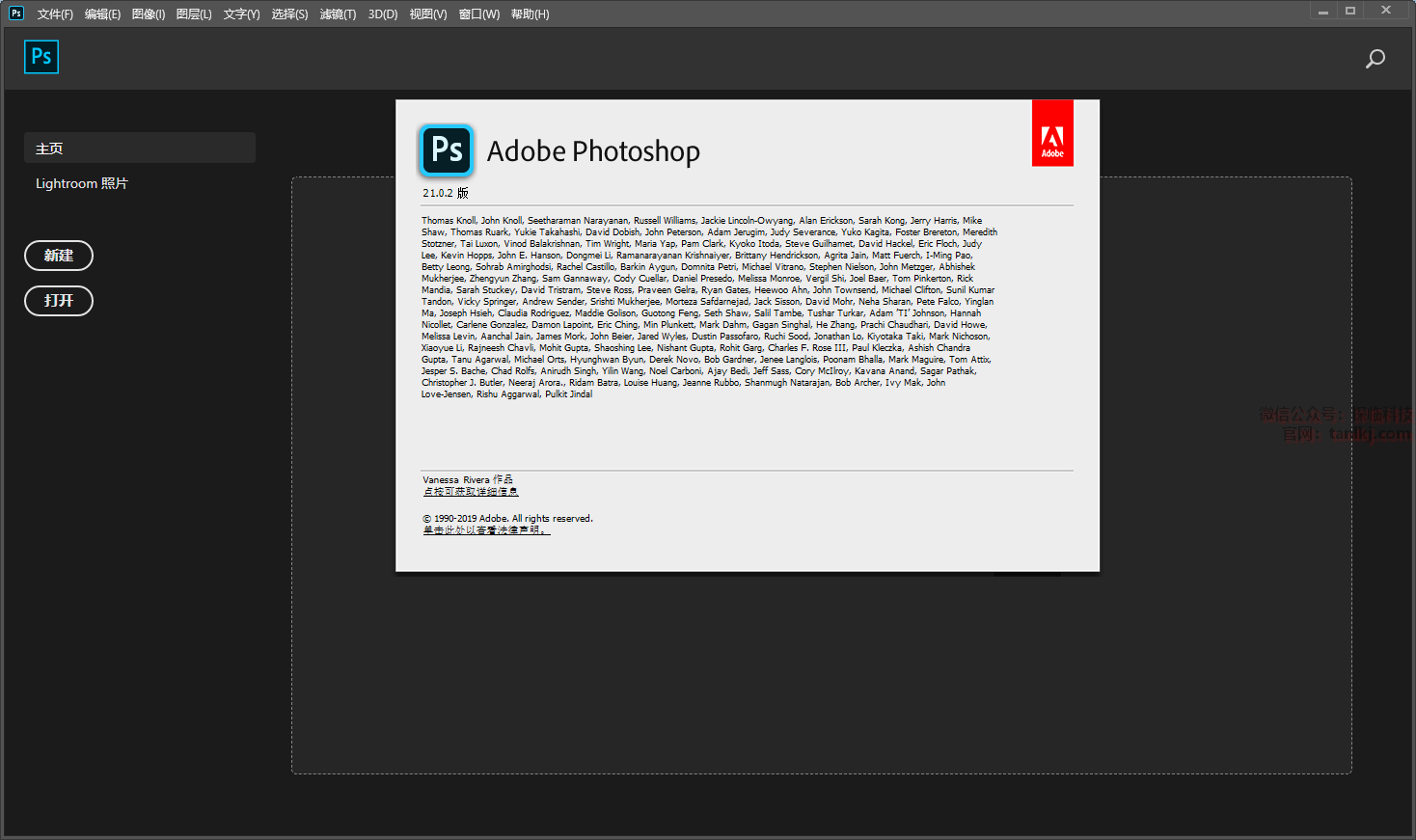Open the 编辑(E) menu

click(102, 14)
